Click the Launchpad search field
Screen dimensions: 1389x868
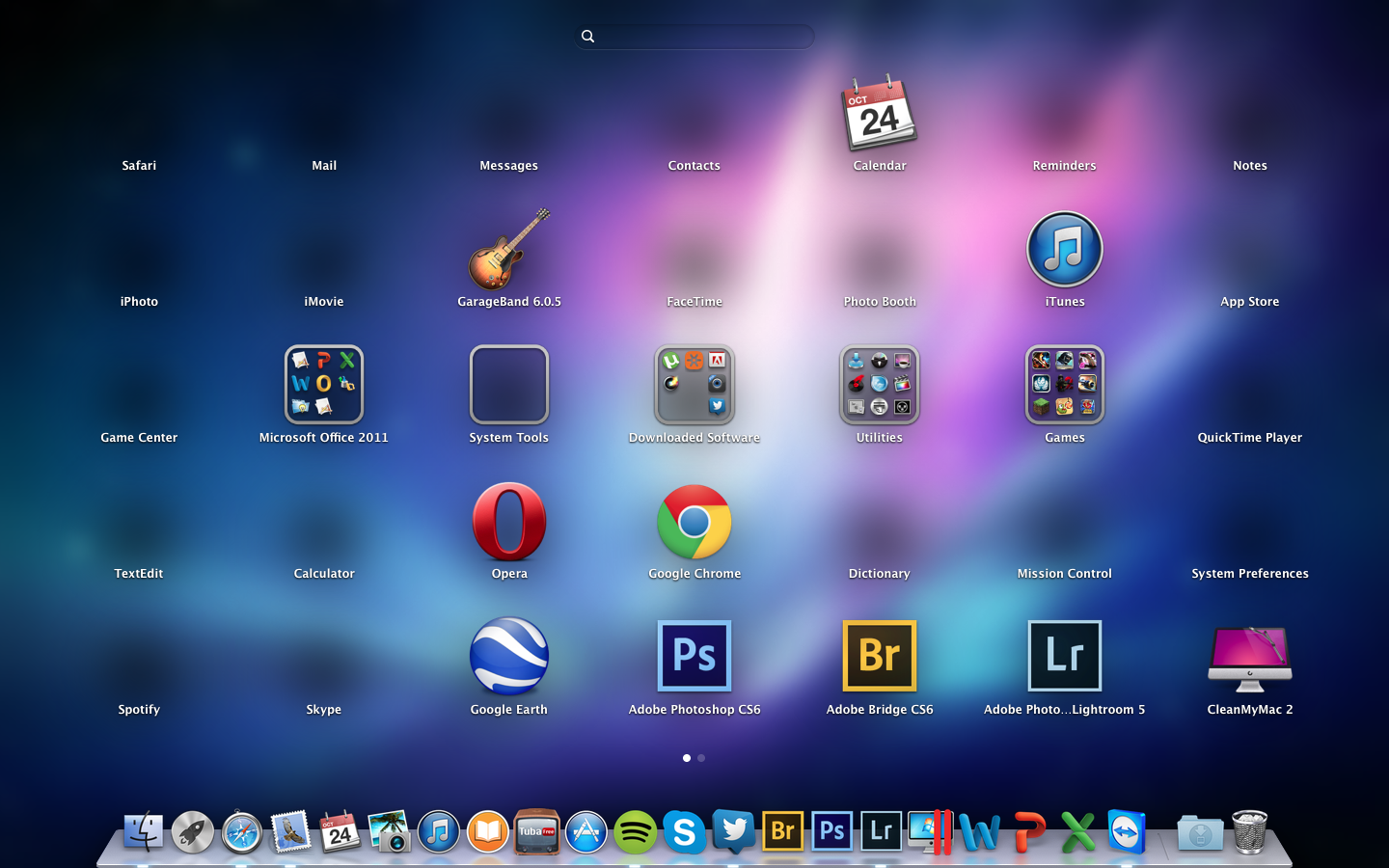click(x=694, y=37)
